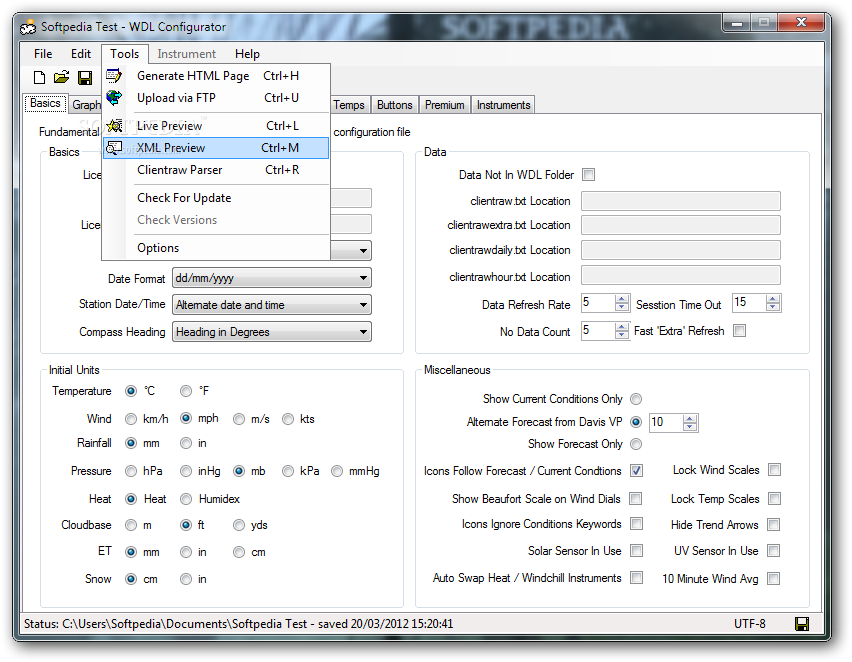Select kts wind unit

[x=288, y=419]
